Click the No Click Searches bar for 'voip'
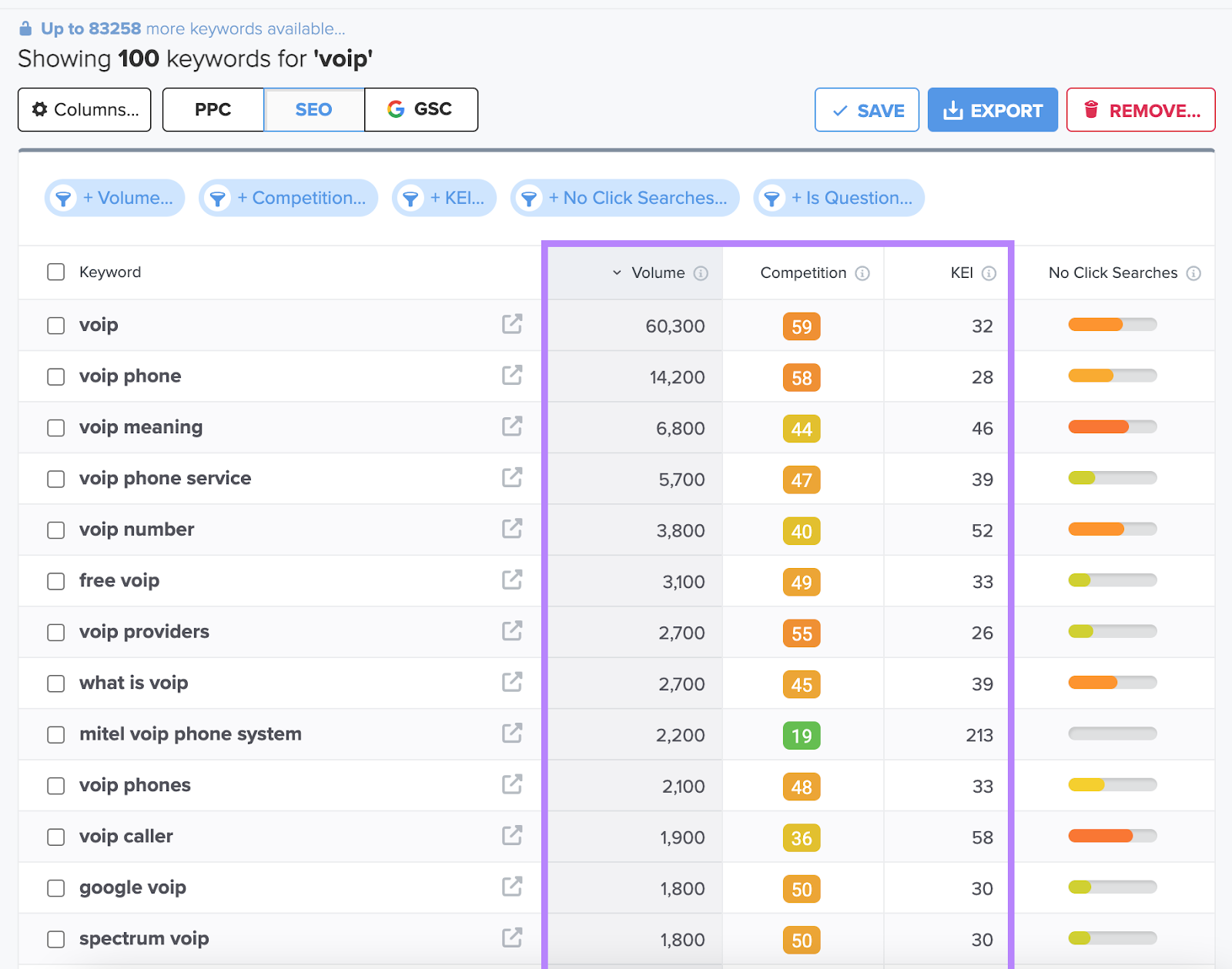1232x969 pixels. click(1111, 325)
